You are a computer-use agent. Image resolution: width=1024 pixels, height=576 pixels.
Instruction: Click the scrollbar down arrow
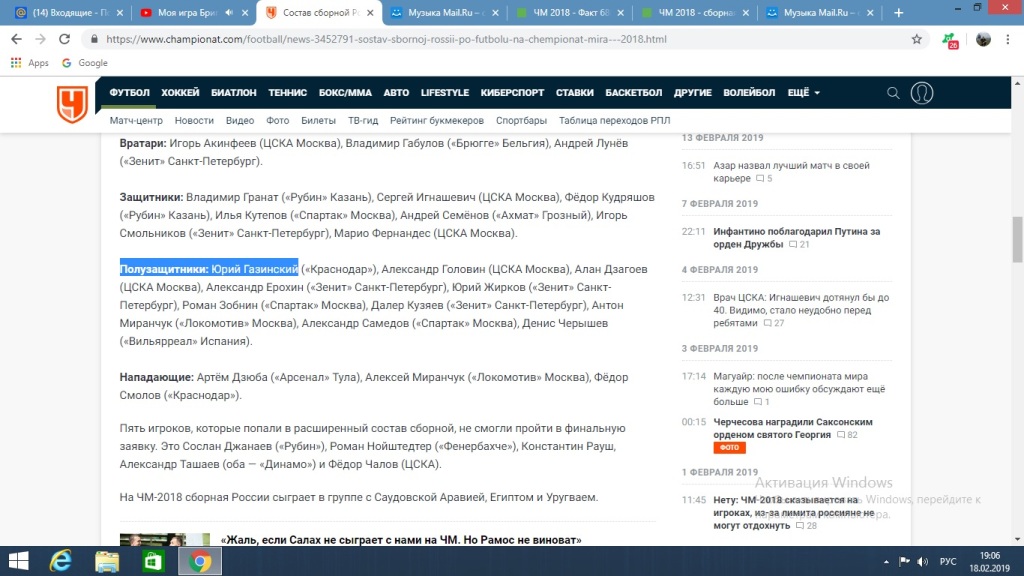point(1017,539)
